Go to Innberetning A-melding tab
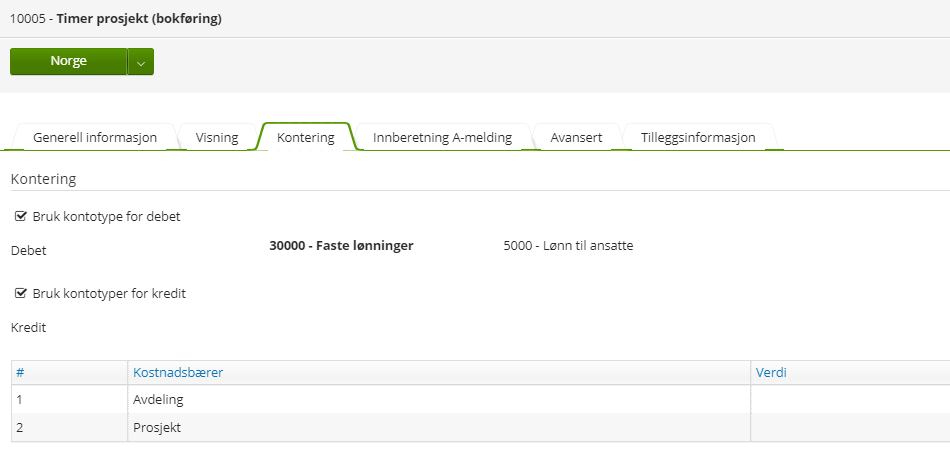 tap(442, 138)
